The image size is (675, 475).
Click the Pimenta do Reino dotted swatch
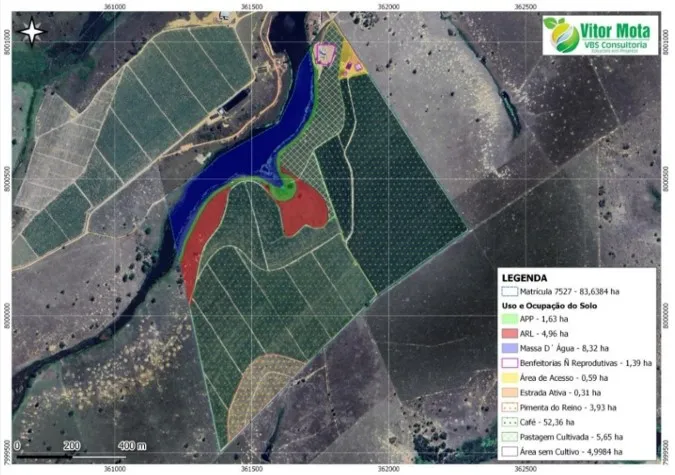click(509, 407)
